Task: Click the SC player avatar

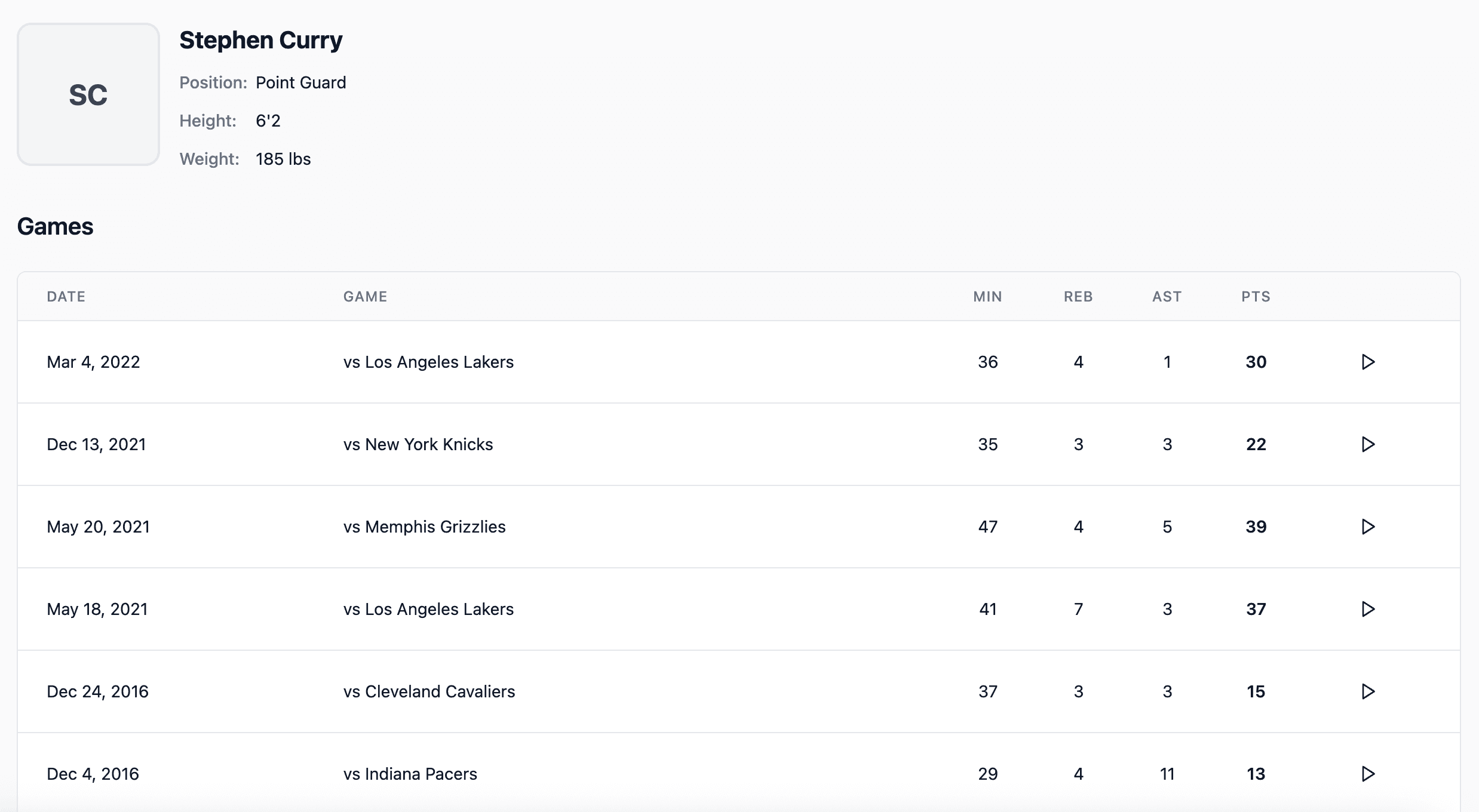Action: click(x=88, y=94)
